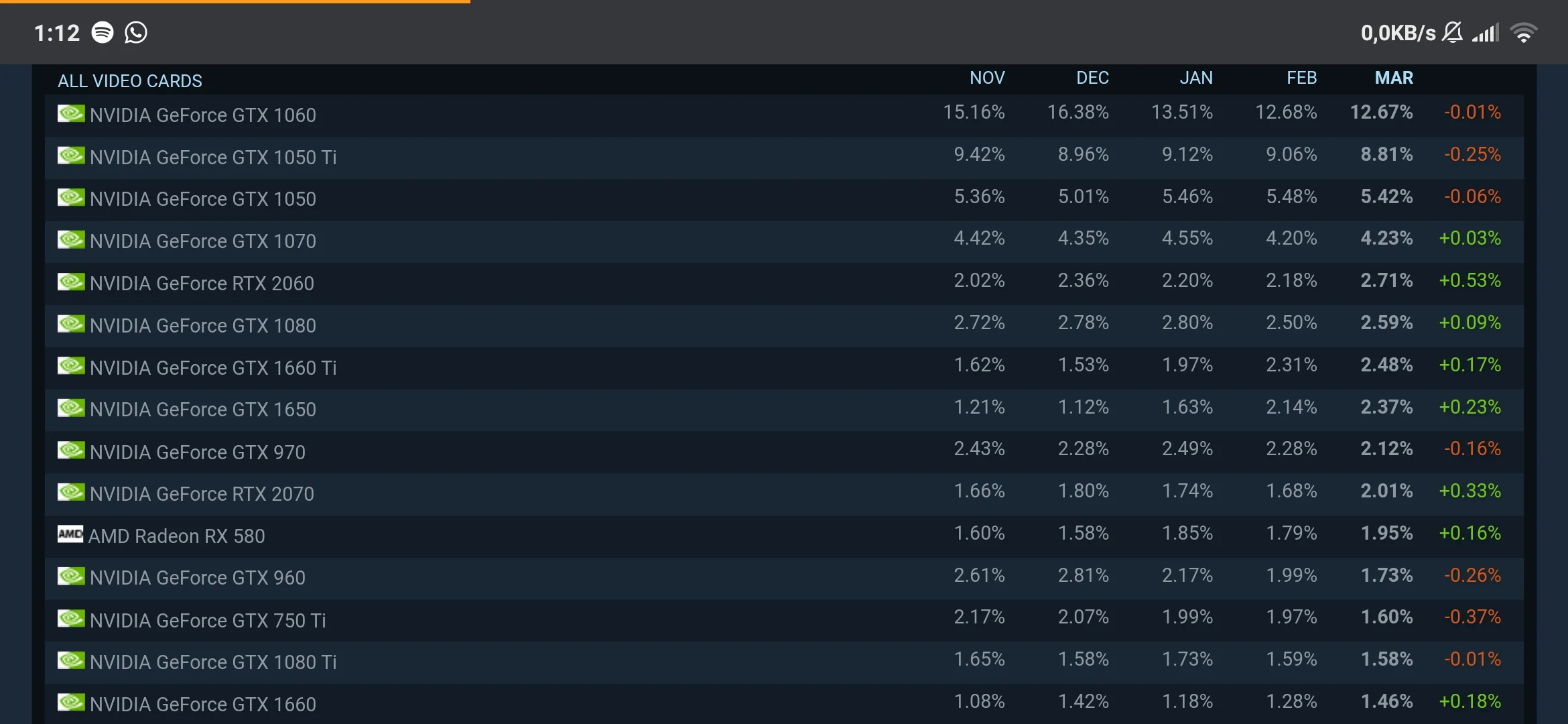Open the NVIDIA GeForce RTX 2070 row
Viewport: 1568px width, 724px height.
pos(202,494)
